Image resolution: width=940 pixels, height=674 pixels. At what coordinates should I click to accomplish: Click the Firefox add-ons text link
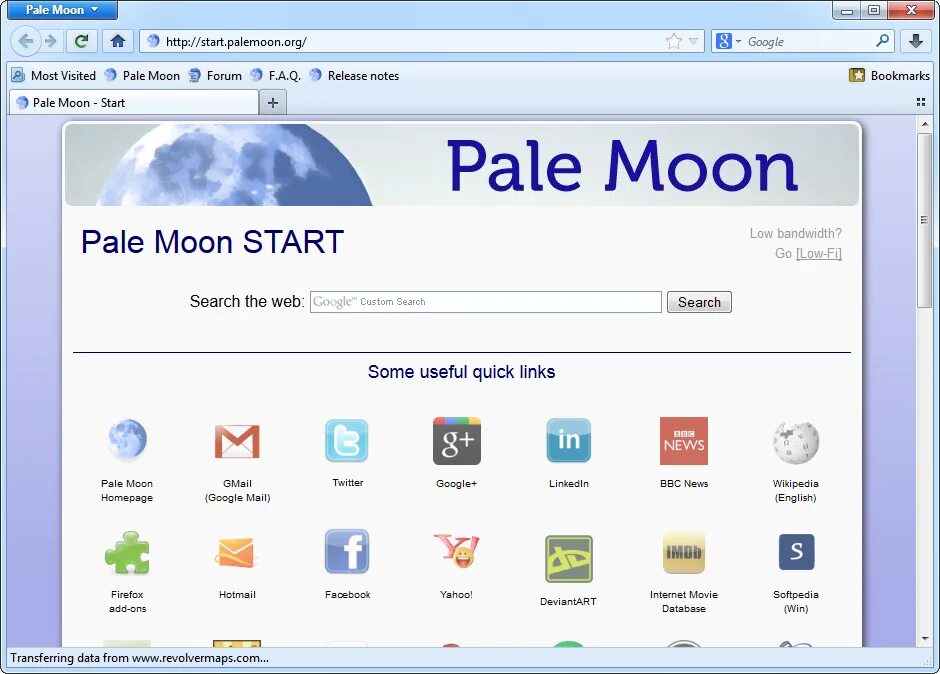127,601
